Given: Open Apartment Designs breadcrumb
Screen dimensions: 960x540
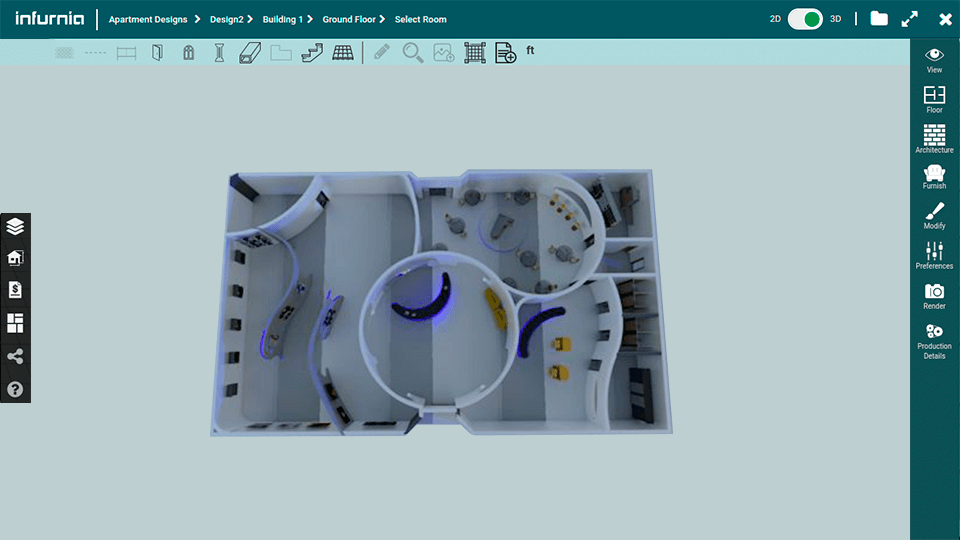Looking at the screenshot, I should [x=148, y=20].
